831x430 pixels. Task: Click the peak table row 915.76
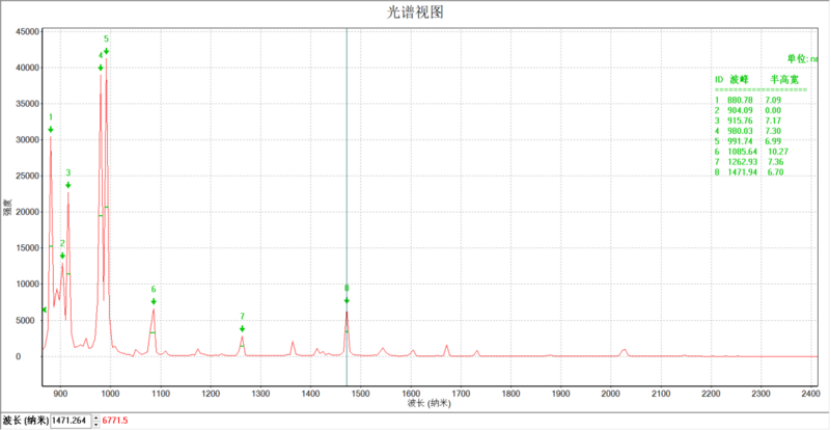click(748, 120)
